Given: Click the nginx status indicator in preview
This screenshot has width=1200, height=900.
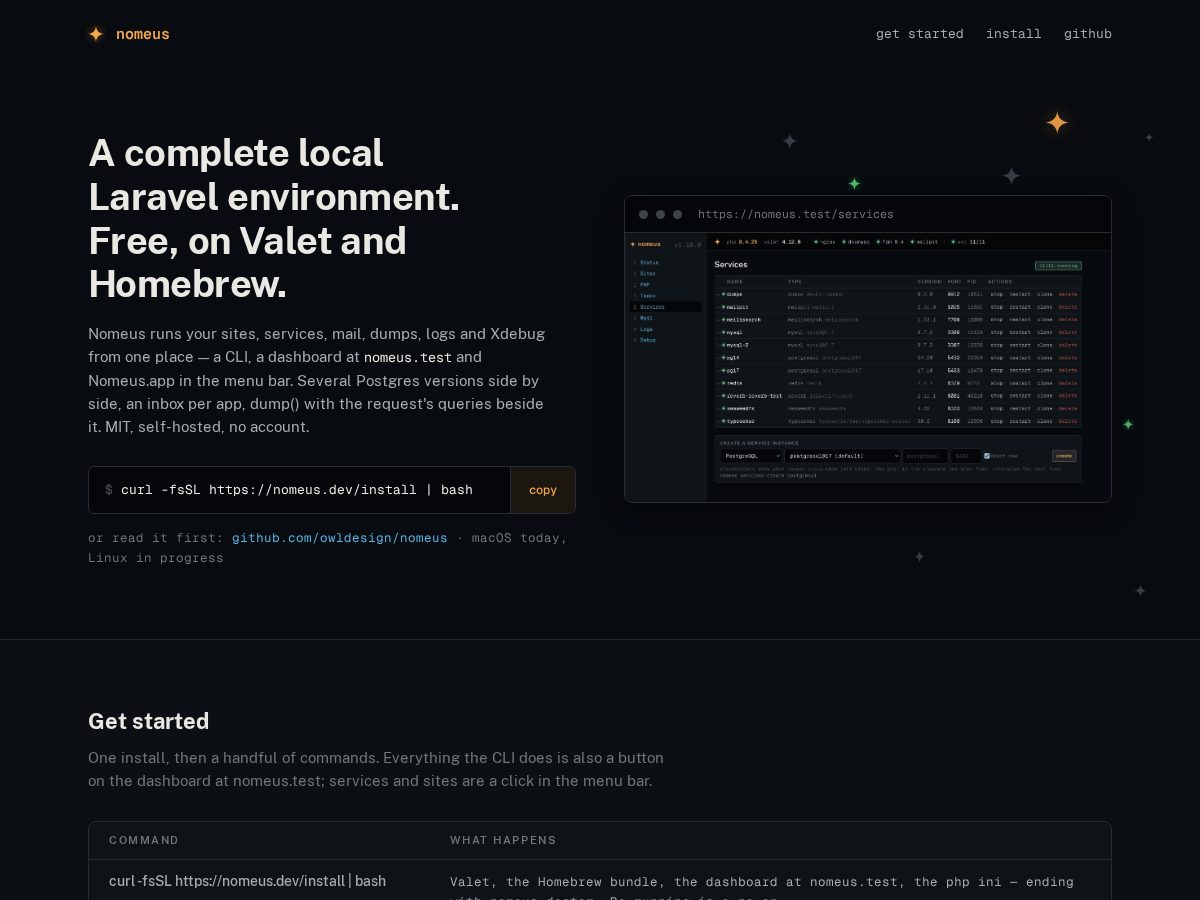Looking at the screenshot, I should coord(825,242).
